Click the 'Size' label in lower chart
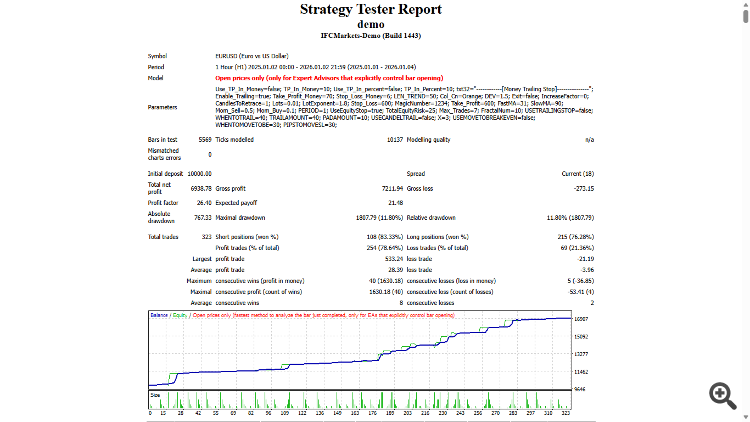 pos(155,395)
